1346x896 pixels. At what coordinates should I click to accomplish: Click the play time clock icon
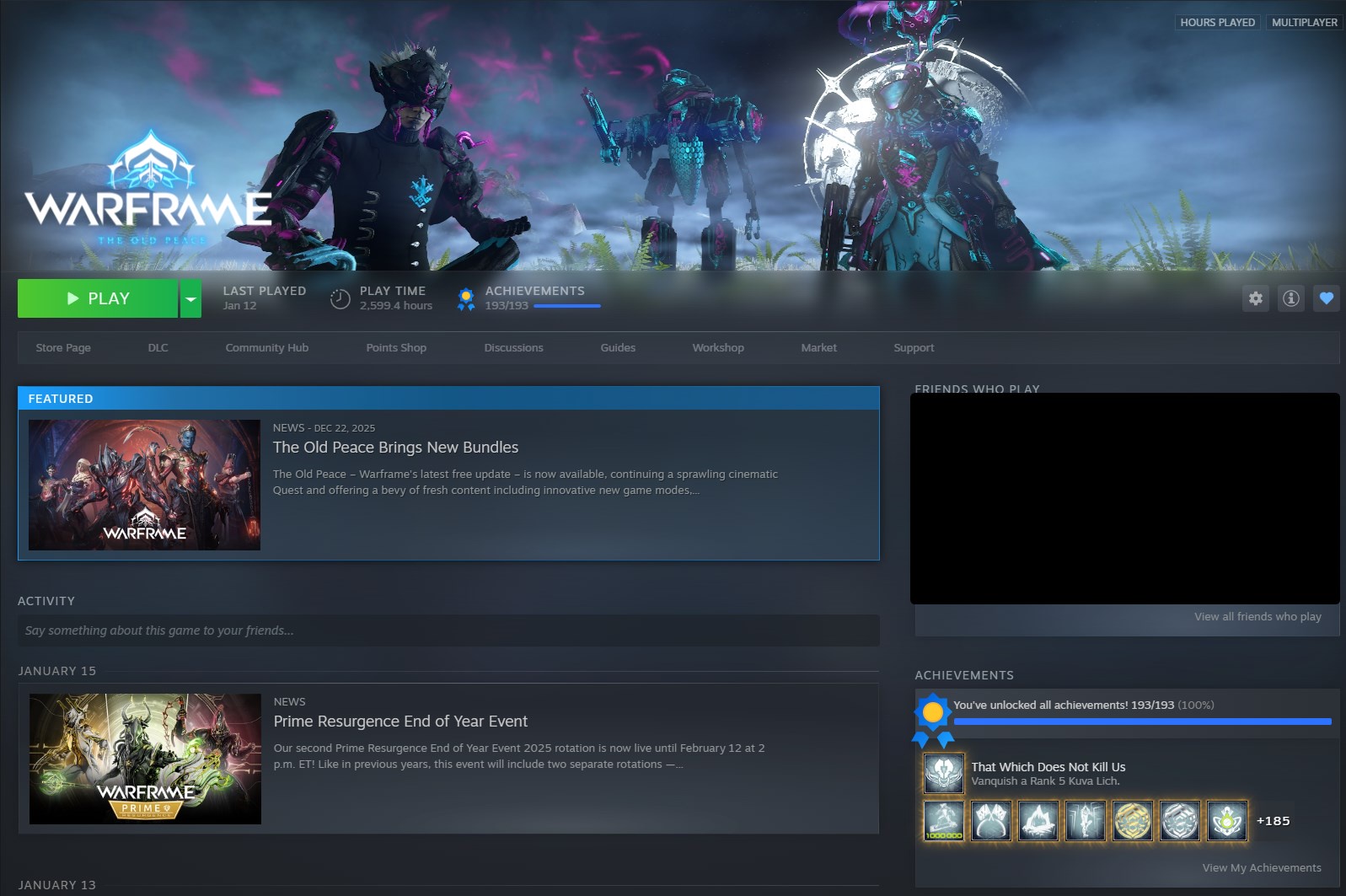[x=340, y=298]
